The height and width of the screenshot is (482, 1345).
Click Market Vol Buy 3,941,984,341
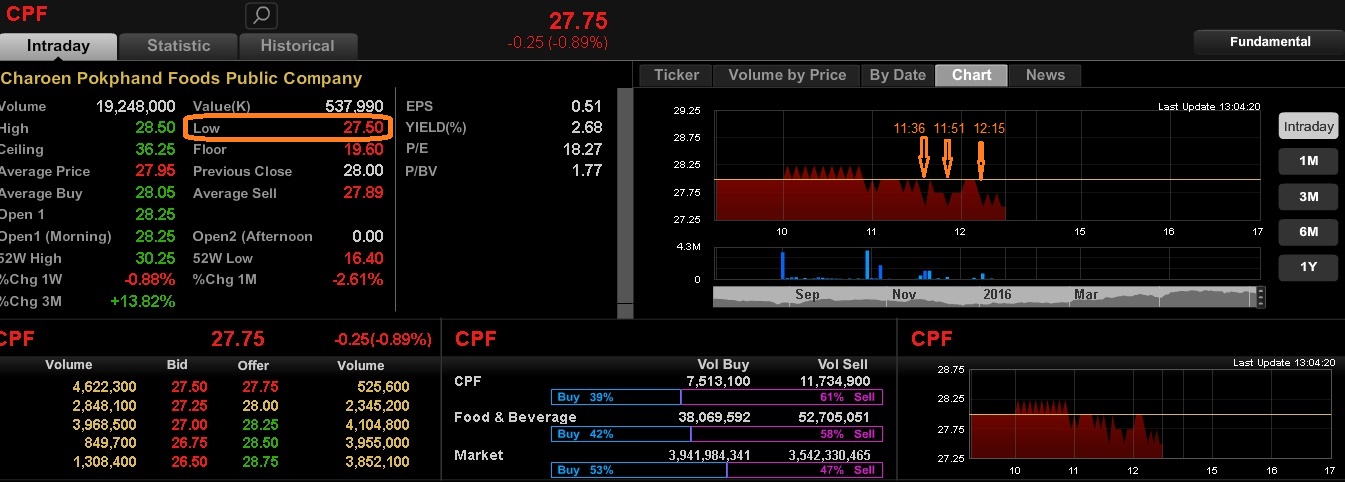pyautogui.click(x=708, y=455)
